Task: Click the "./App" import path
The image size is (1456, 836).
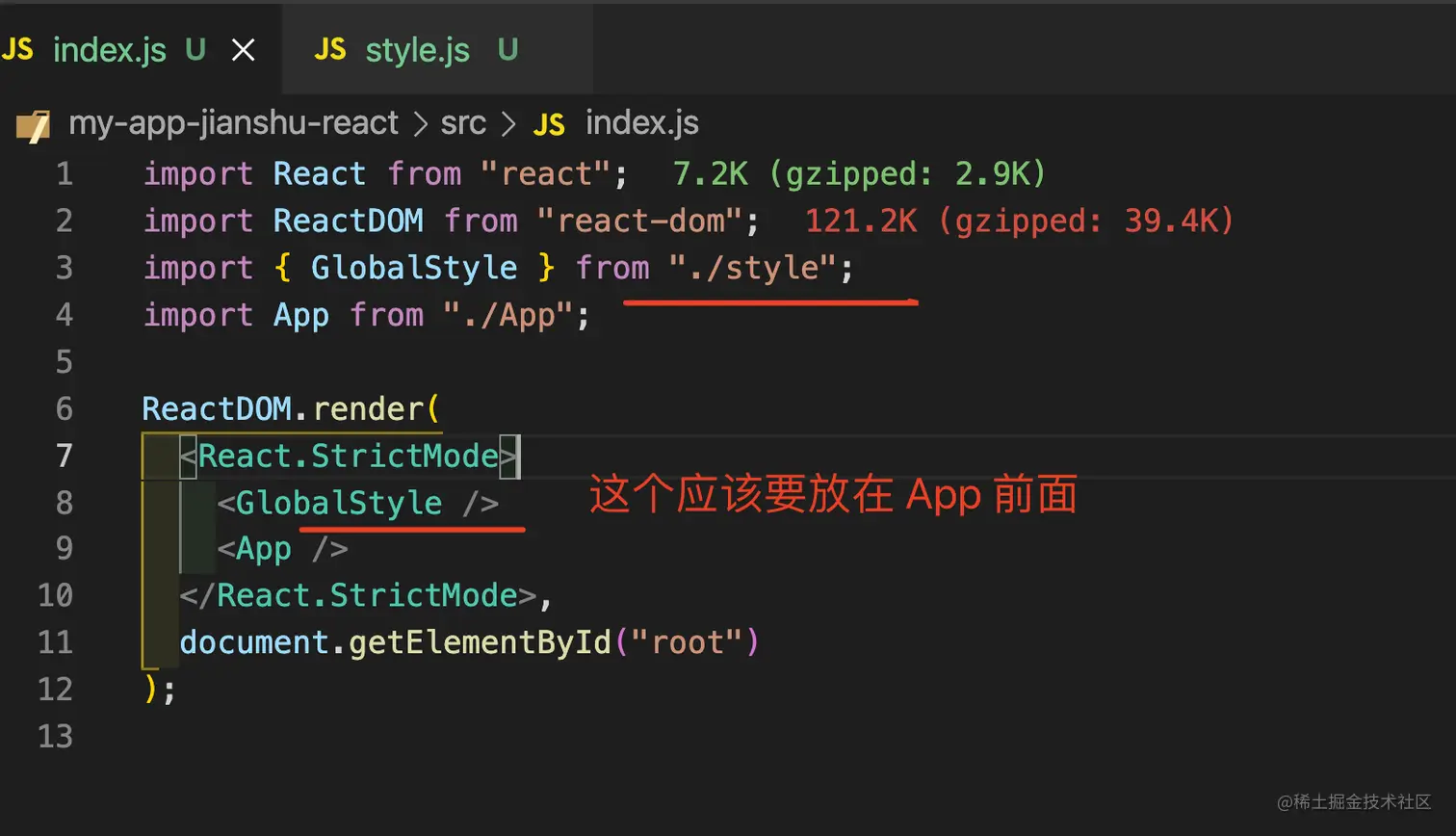Action: pos(507,315)
